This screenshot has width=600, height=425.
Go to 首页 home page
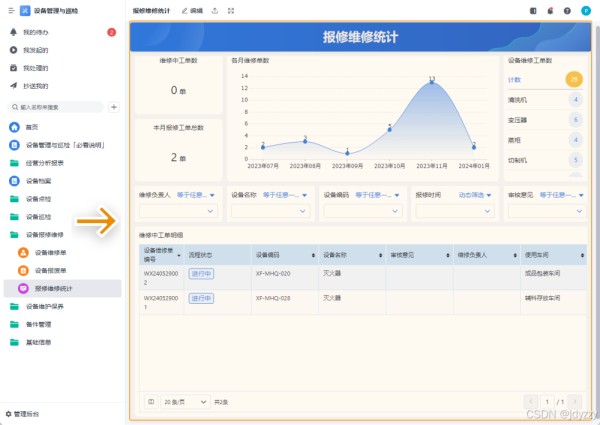point(63,127)
